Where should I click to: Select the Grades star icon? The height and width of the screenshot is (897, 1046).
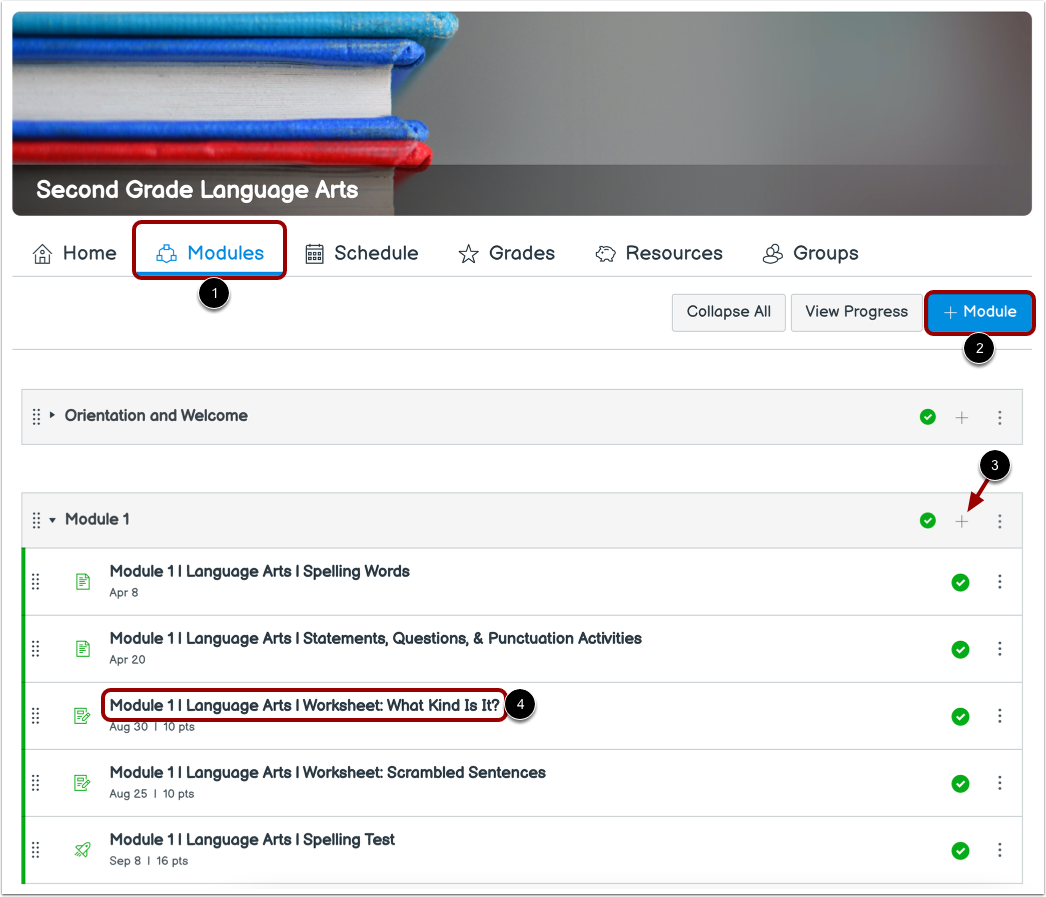tap(468, 254)
